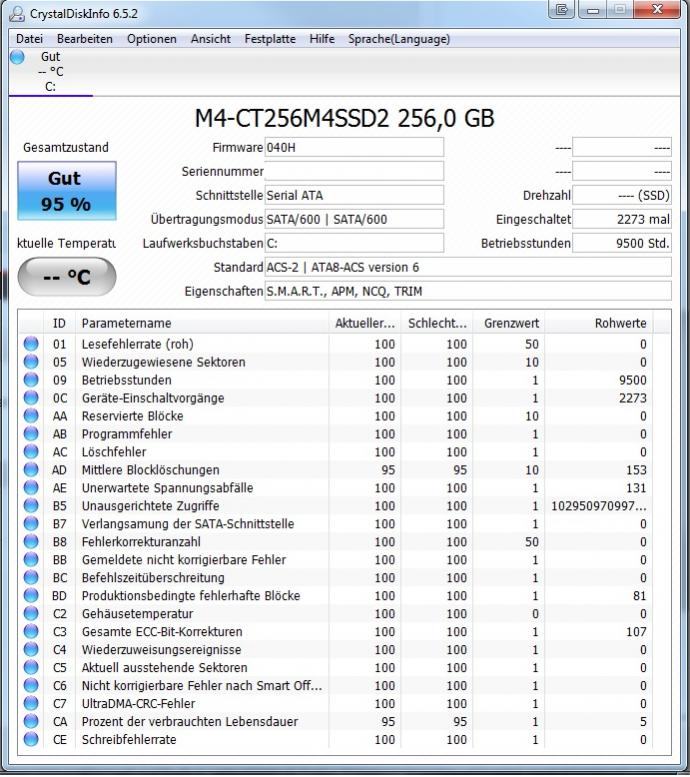690x777 pixels.
Task: Click the Drehzahl field showing (SSD)
Action: pyautogui.click(x=622, y=195)
